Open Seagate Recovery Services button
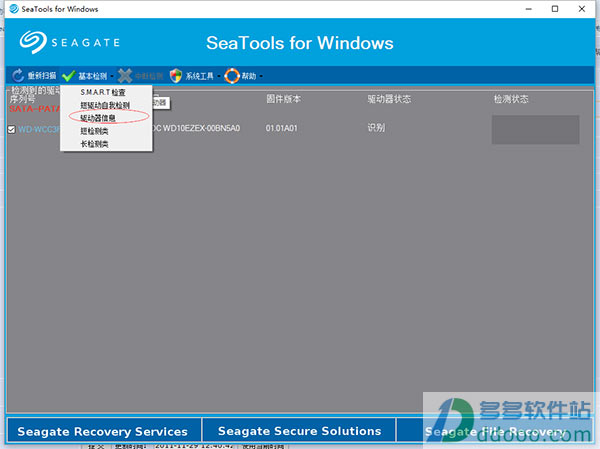 (x=103, y=431)
